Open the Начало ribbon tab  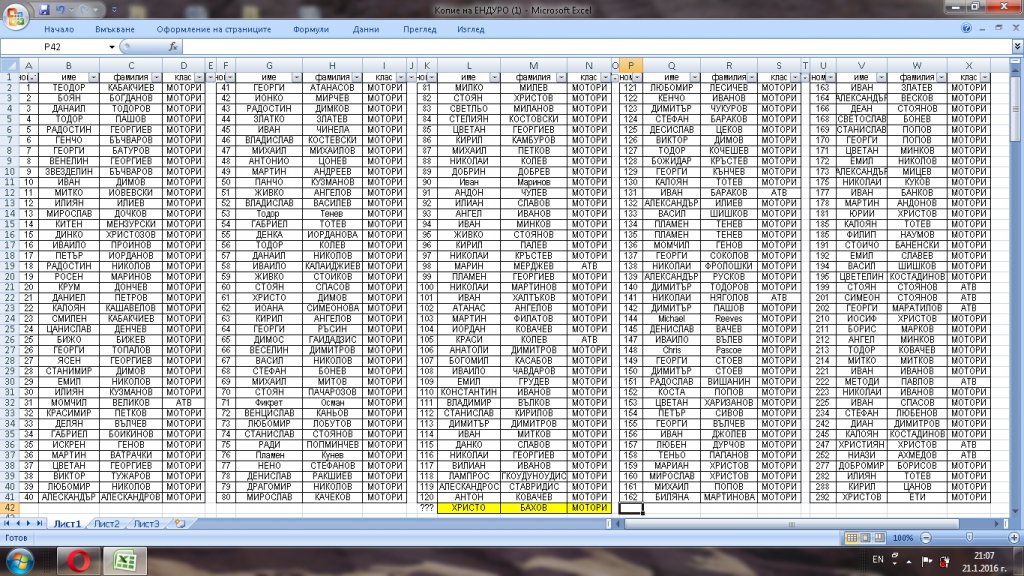(59, 29)
